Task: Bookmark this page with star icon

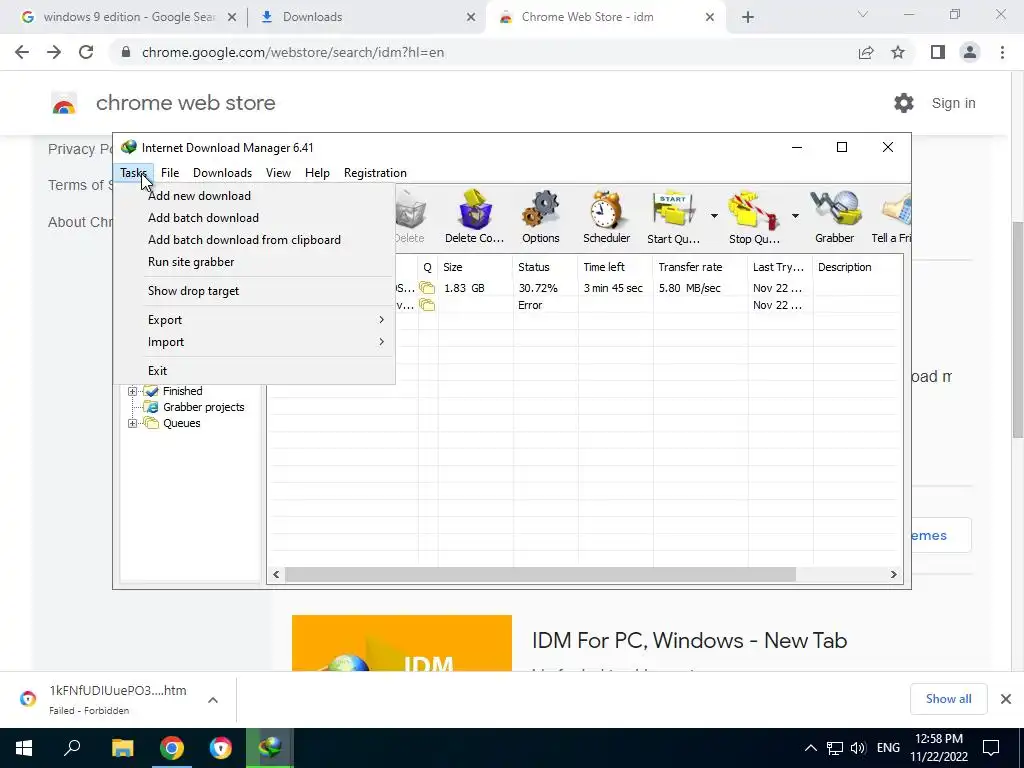Action: [x=898, y=52]
